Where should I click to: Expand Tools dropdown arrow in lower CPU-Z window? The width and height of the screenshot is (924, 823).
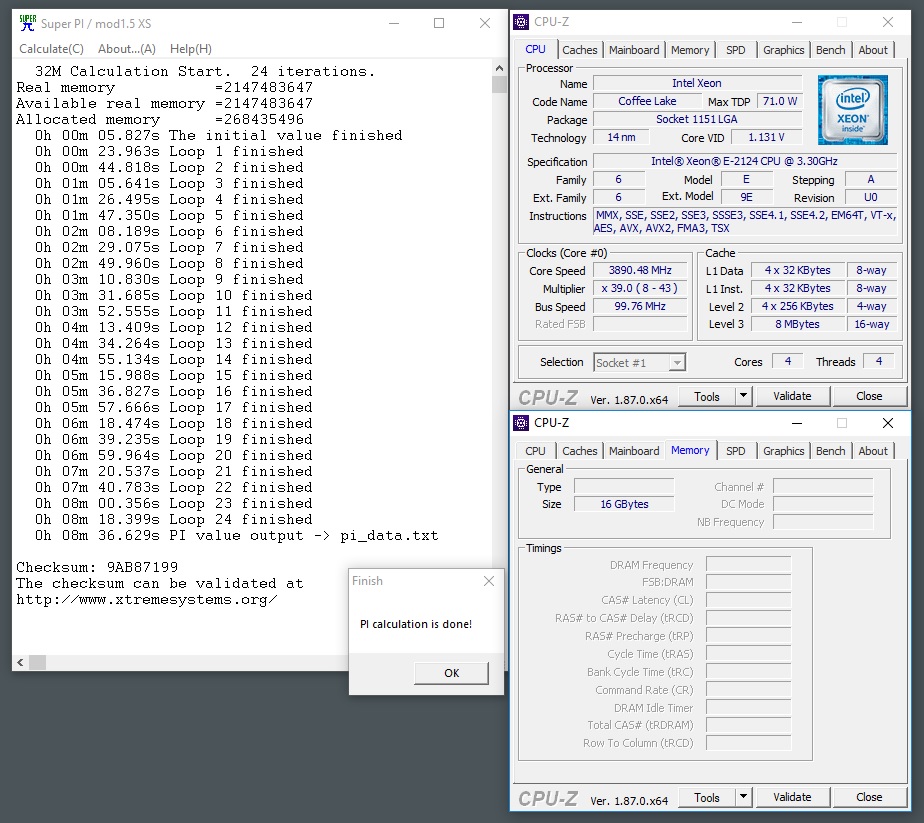coord(743,798)
